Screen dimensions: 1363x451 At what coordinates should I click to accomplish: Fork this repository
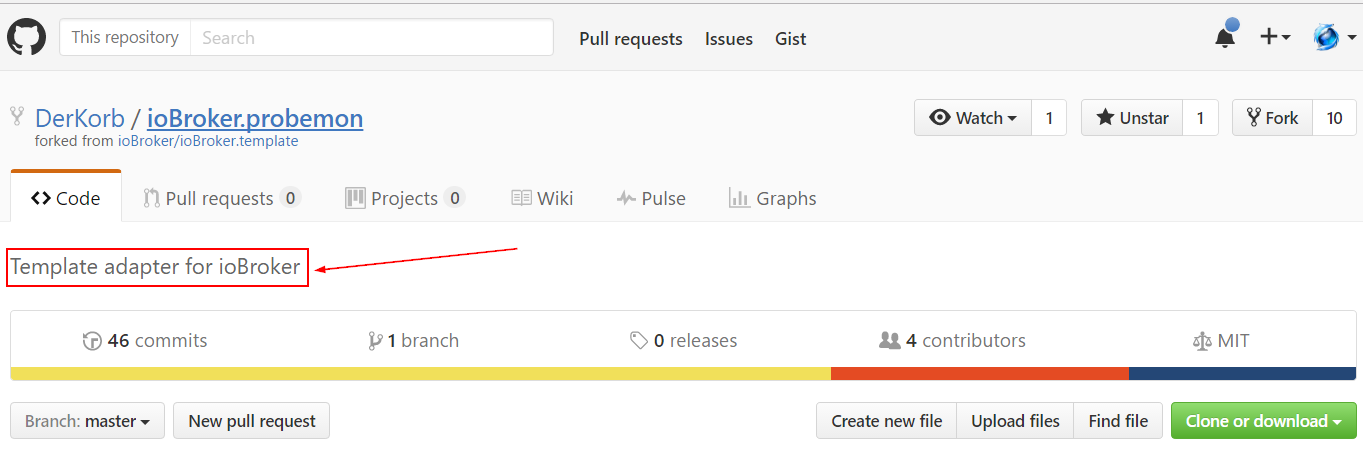(1272, 118)
